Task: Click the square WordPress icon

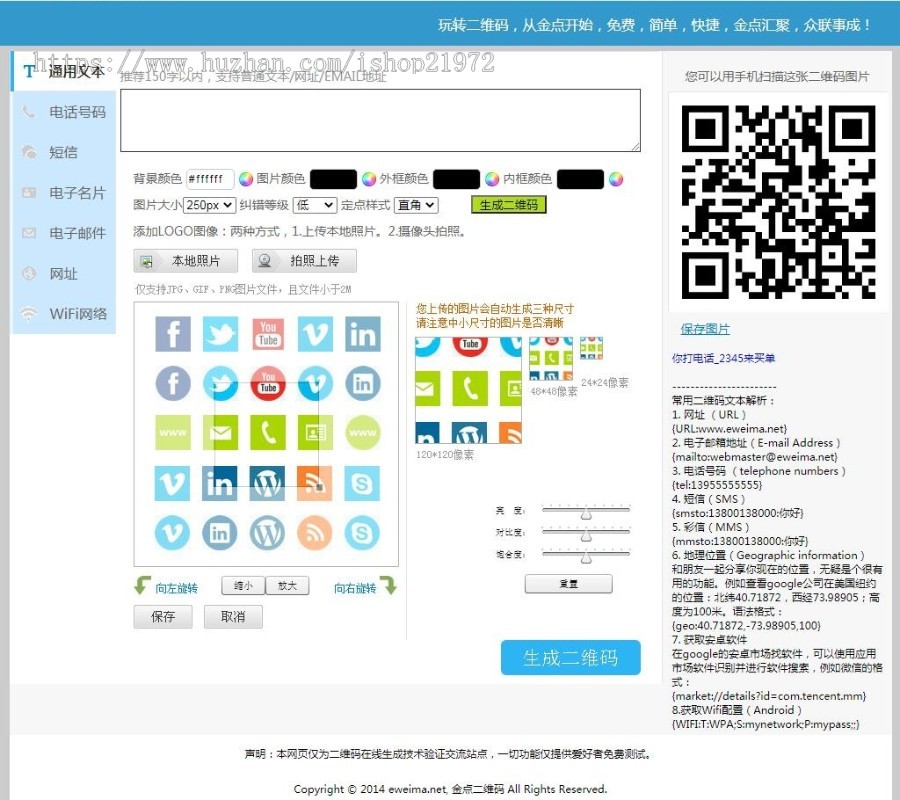Action: 267,483
